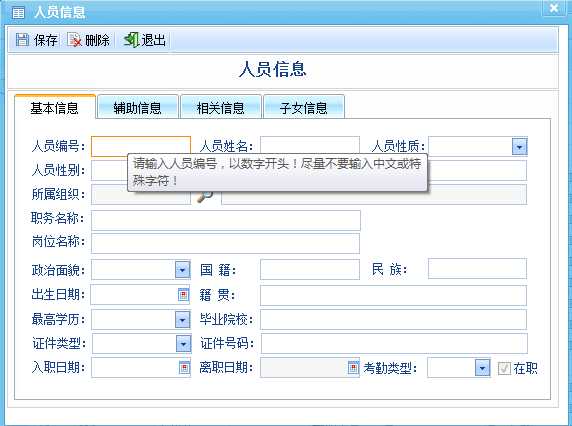Viewport: 572px width, 426px height.
Task: Click the 人员姓名 input field
Action: click(310, 145)
